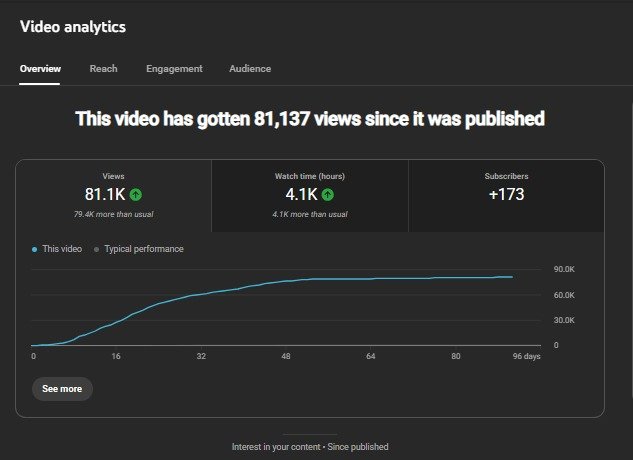The image size is (633, 460).
Task: Select the Audience tab
Action: pos(250,69)
